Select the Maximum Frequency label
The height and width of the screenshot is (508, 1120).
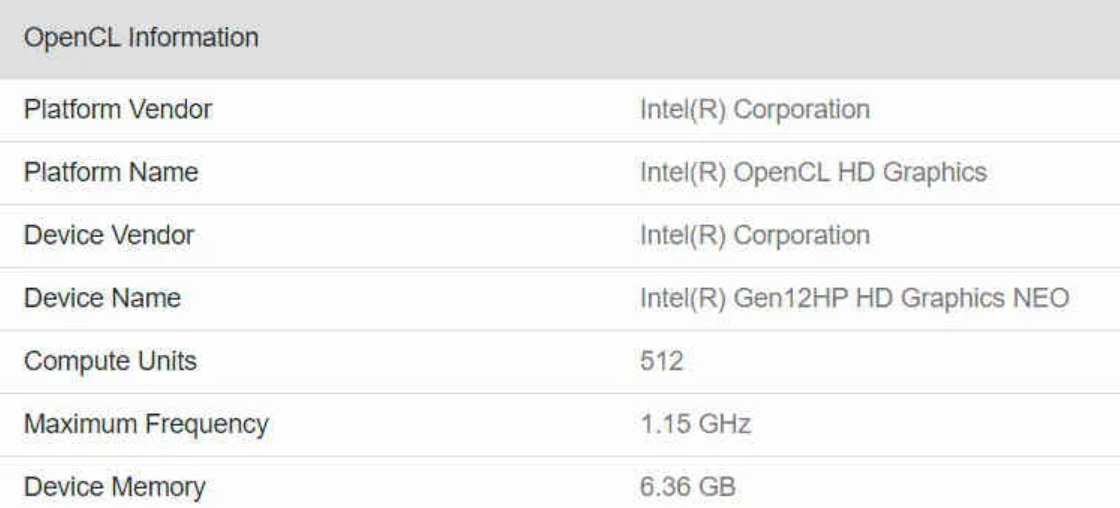coord(146,424)
